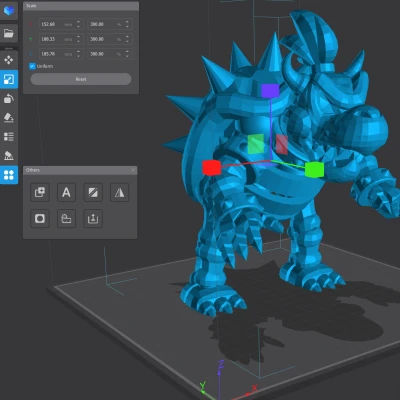Click the Reset scale button

[x=81, y=79]
